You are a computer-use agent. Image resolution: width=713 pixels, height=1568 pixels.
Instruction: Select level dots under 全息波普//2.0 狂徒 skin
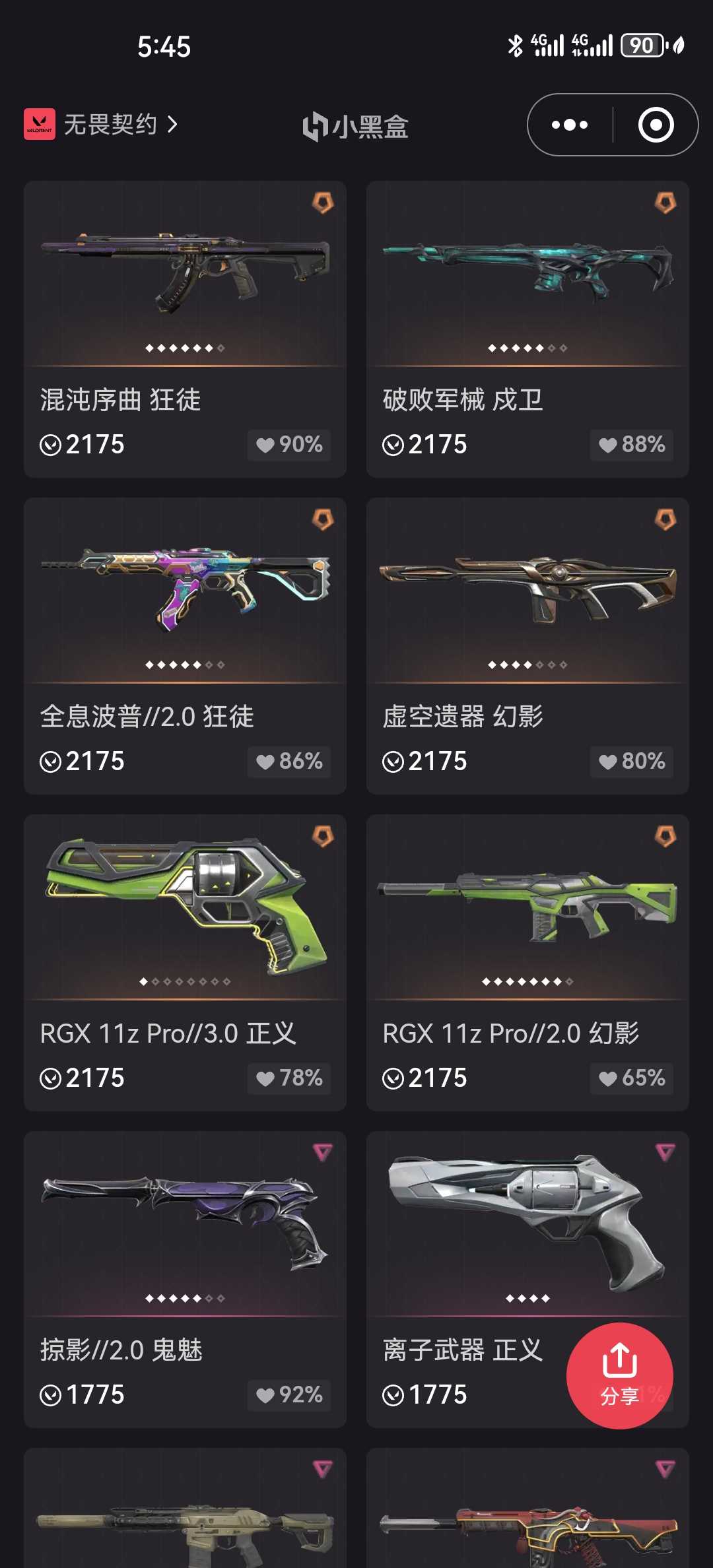point(185,665)
